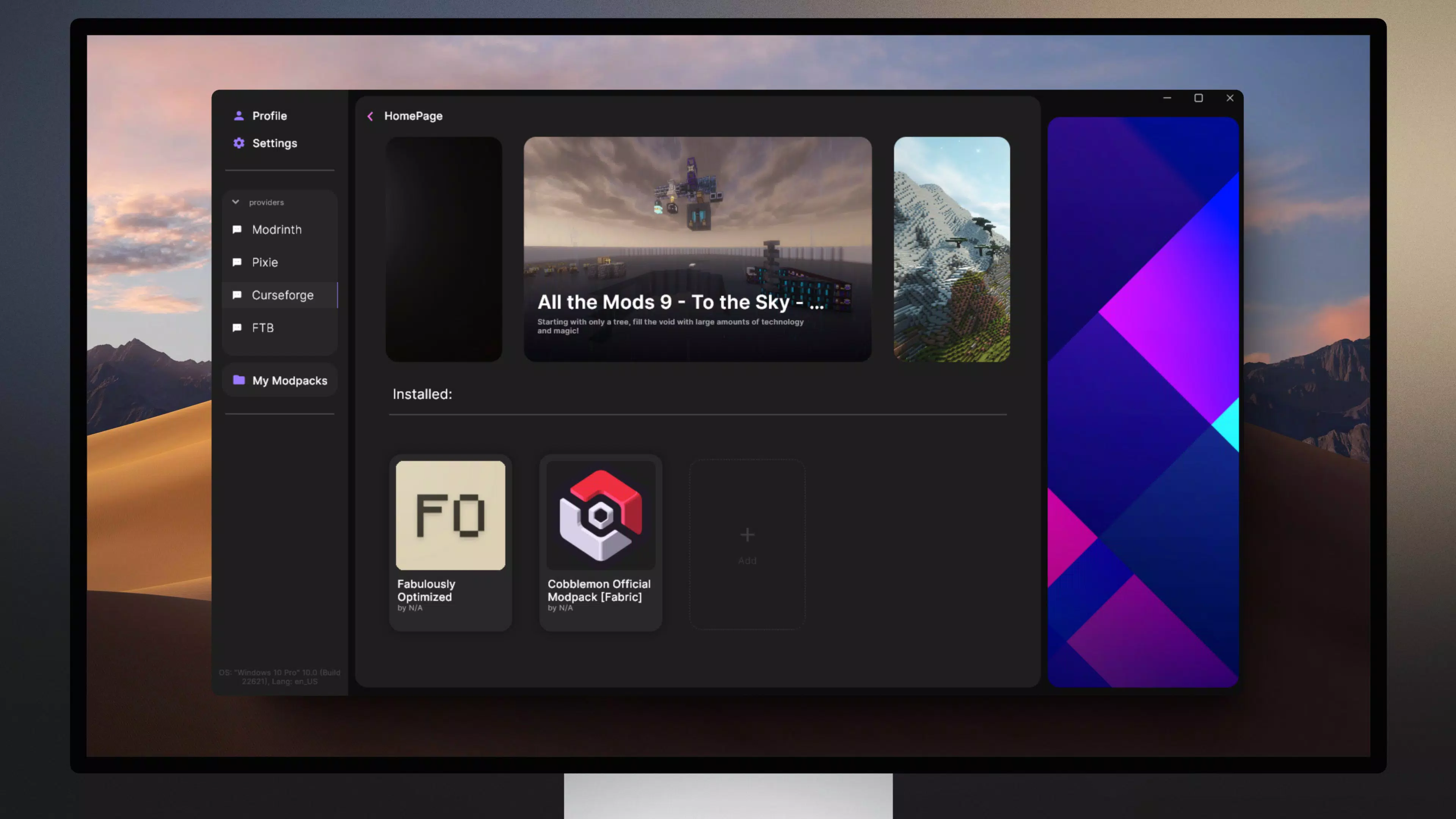
Task: Select the Modrinth provider
Action: click(x=280, y=229)
